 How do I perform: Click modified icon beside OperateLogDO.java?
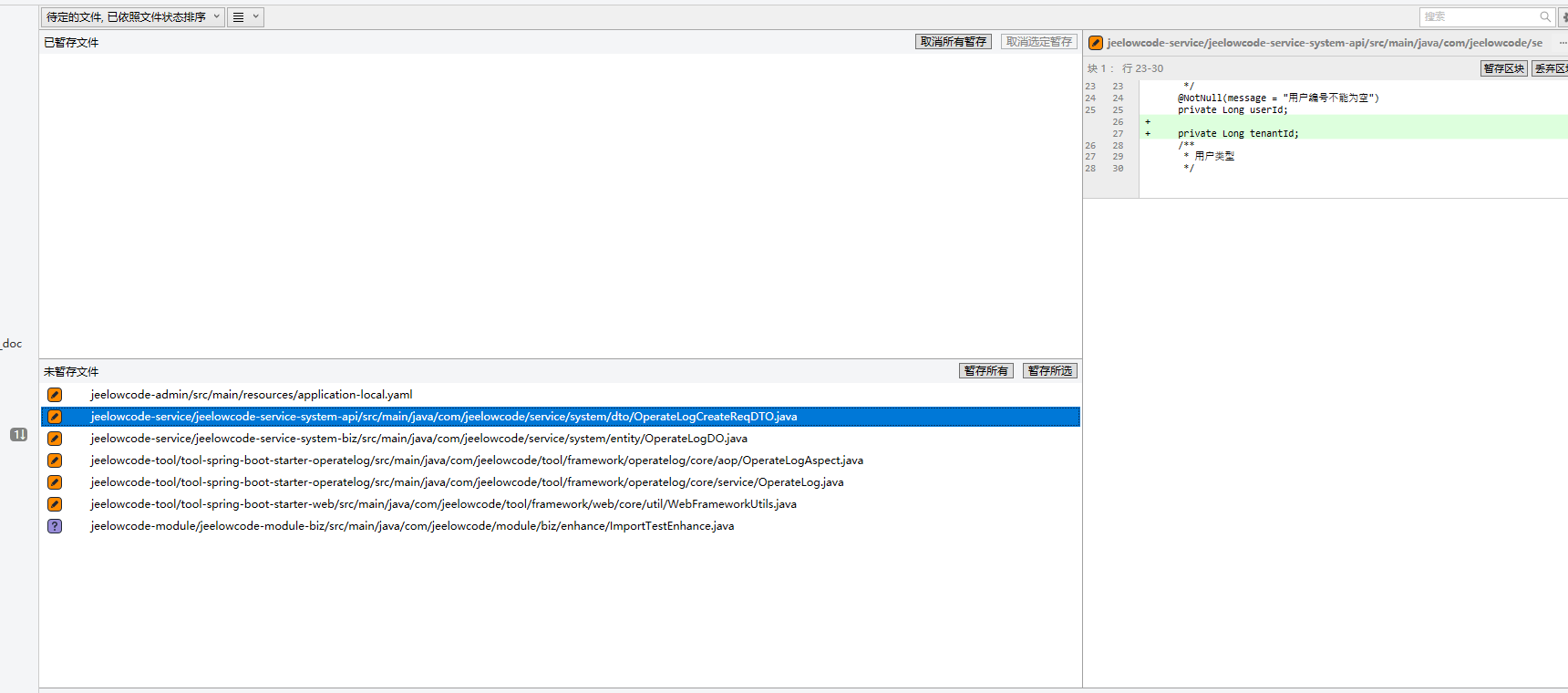tap(55, 439)
